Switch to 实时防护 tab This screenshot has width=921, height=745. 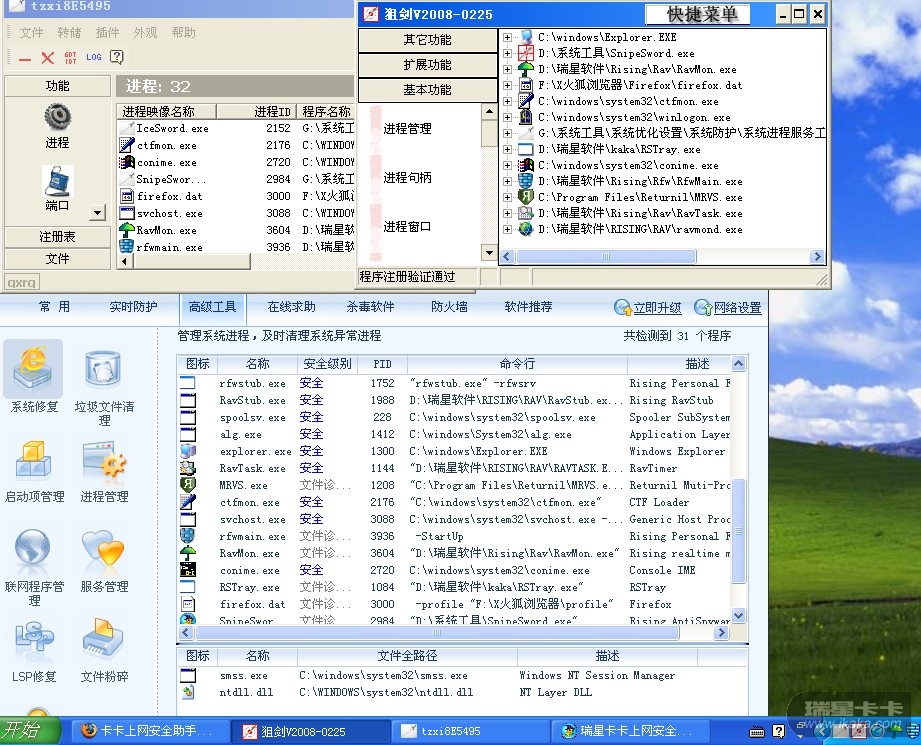click(x=133, y=307)
